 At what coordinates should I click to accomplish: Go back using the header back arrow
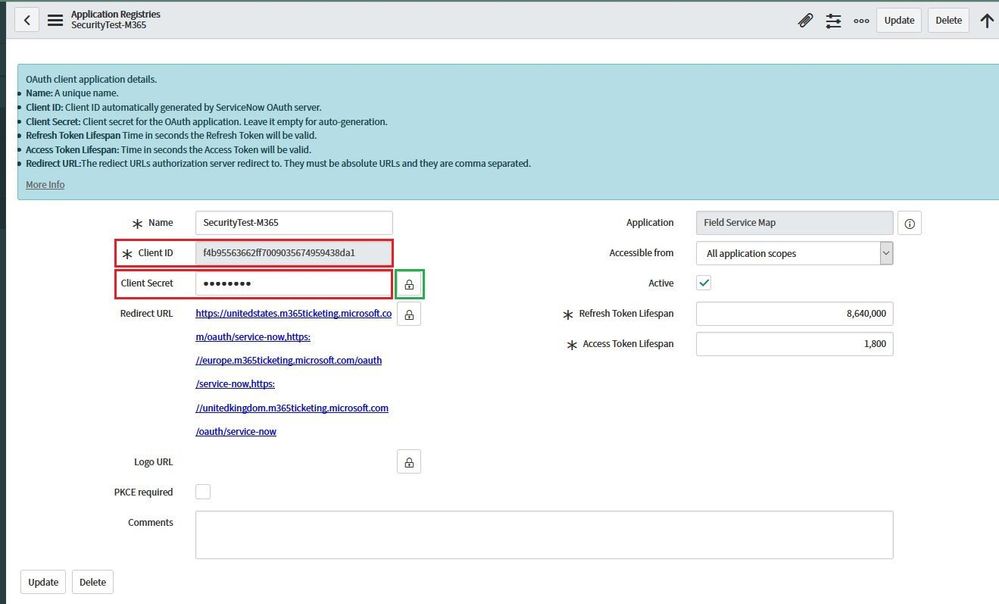coord(27,20)
